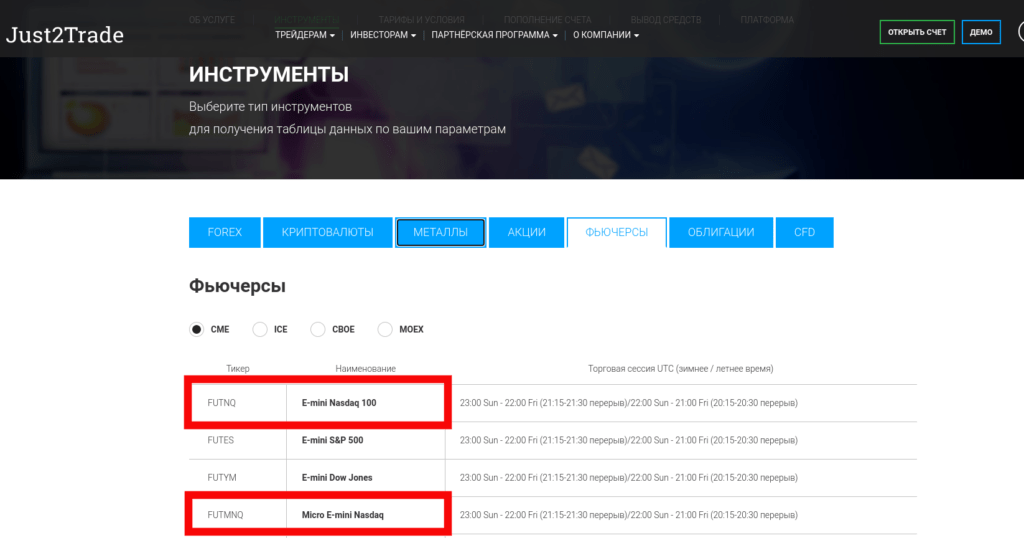This screenshot has height=538, width=1024.
Task: Go to the ВЫВОД СРЕДСТВ link
Action: click(x=666, y=20)
